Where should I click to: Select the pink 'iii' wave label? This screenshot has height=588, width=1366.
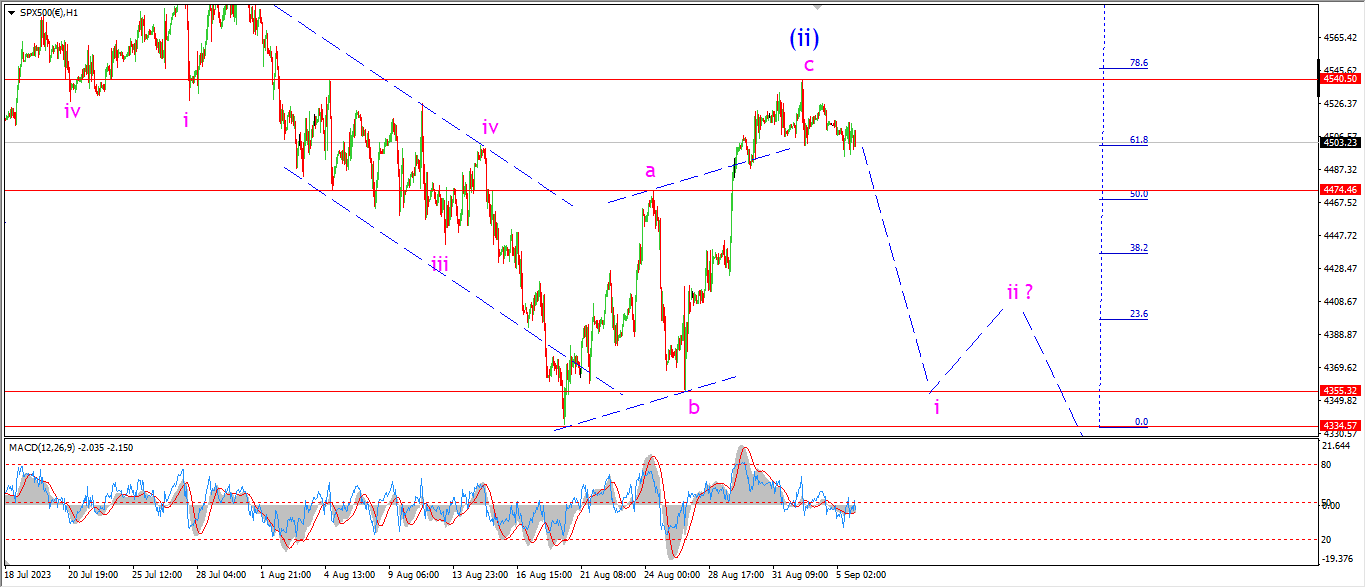pos(440,264)
